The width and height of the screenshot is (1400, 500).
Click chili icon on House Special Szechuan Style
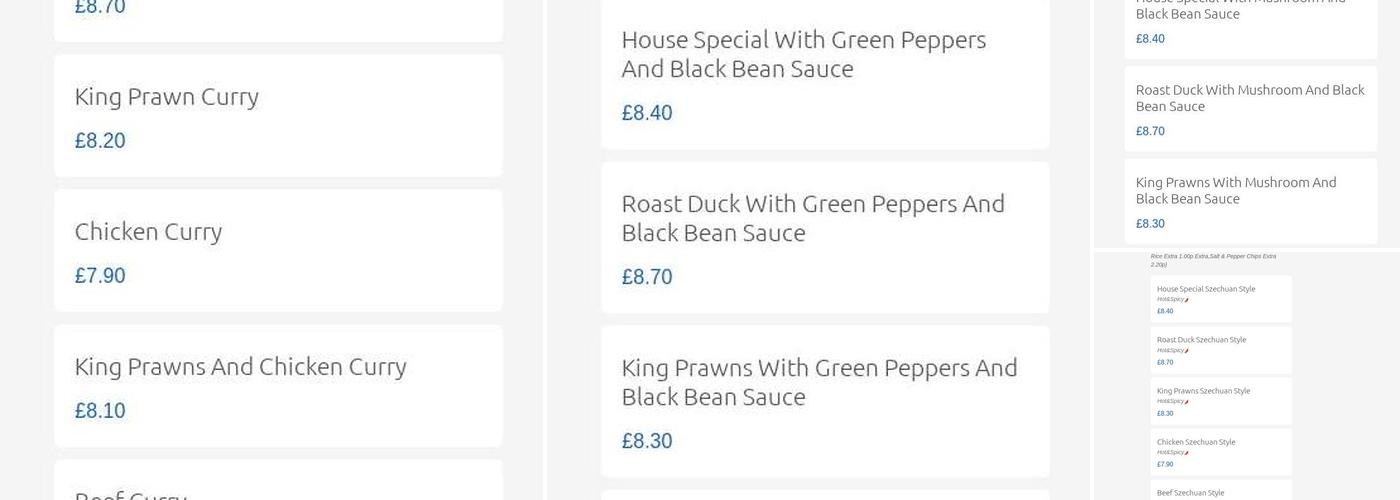click(1186, 300)
